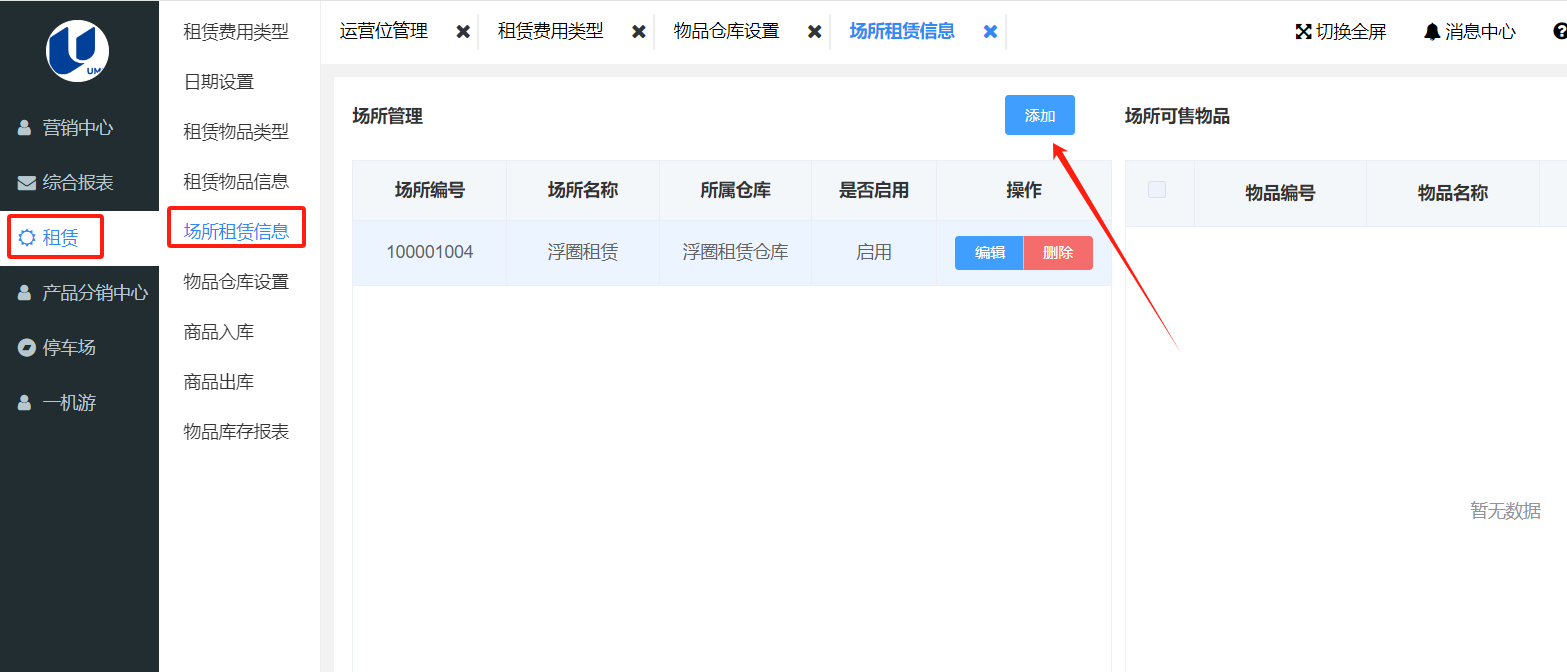Open 营销中心 in the sidebar
The image size is (1567, 672).
78,128
